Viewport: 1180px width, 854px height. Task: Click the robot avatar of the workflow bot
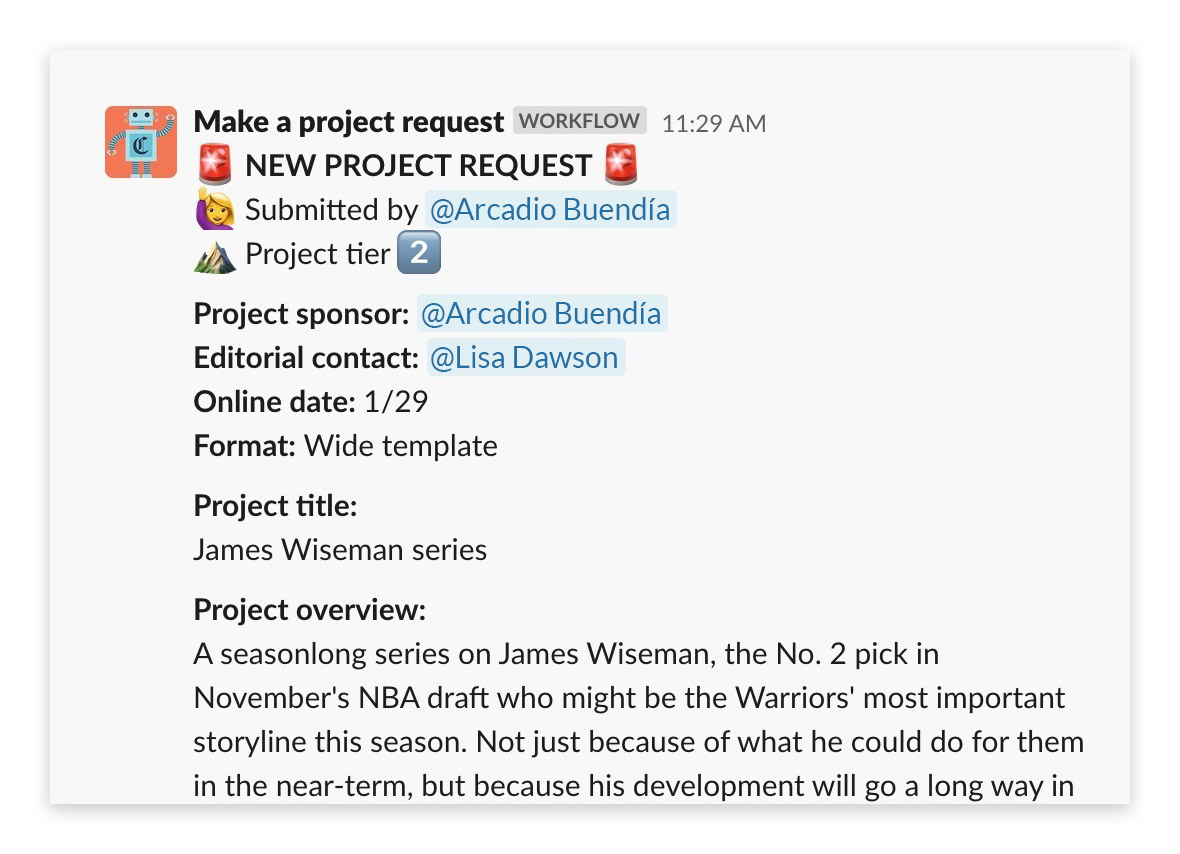coord(141,142)
